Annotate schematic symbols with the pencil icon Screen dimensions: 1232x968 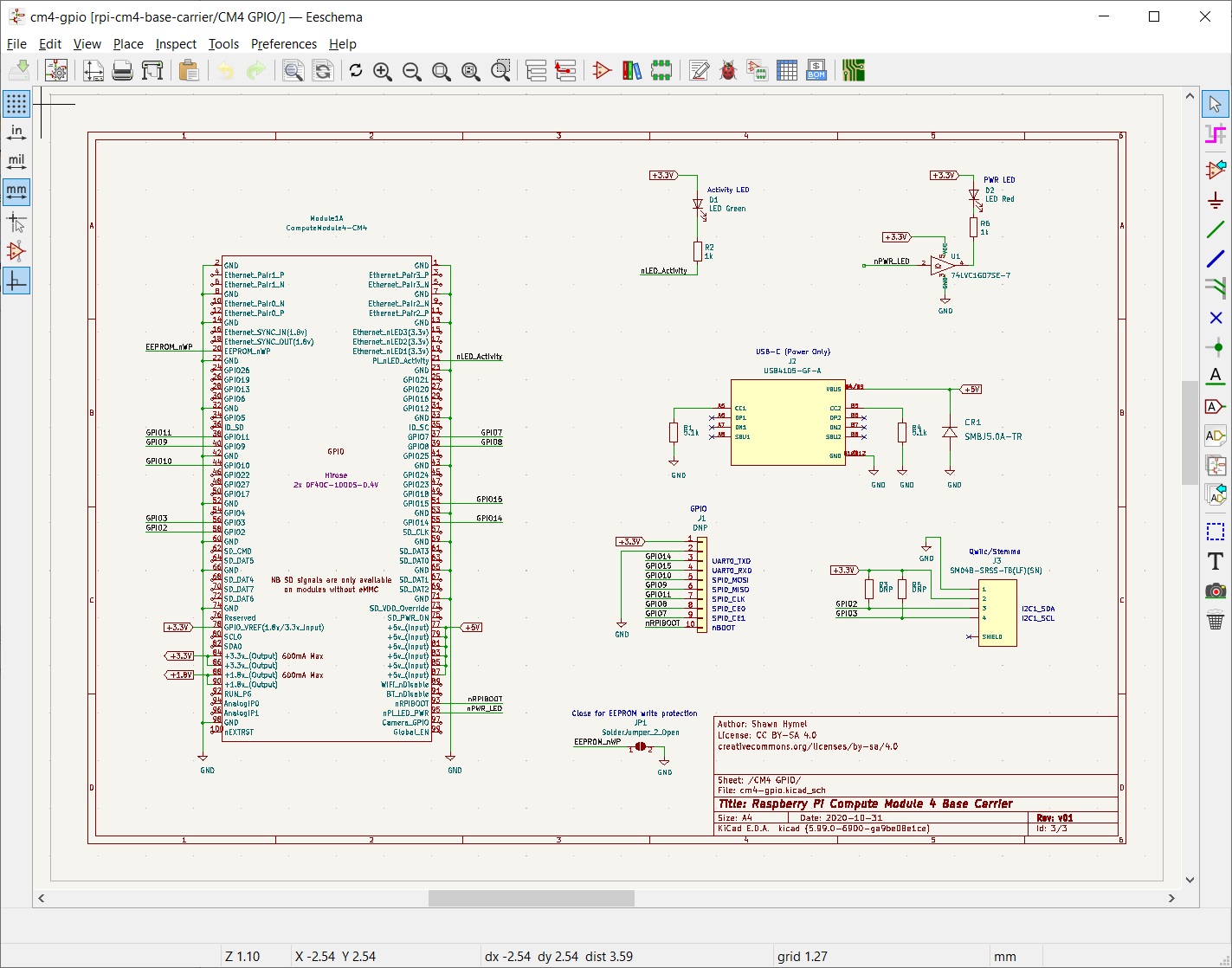[699, 70]
